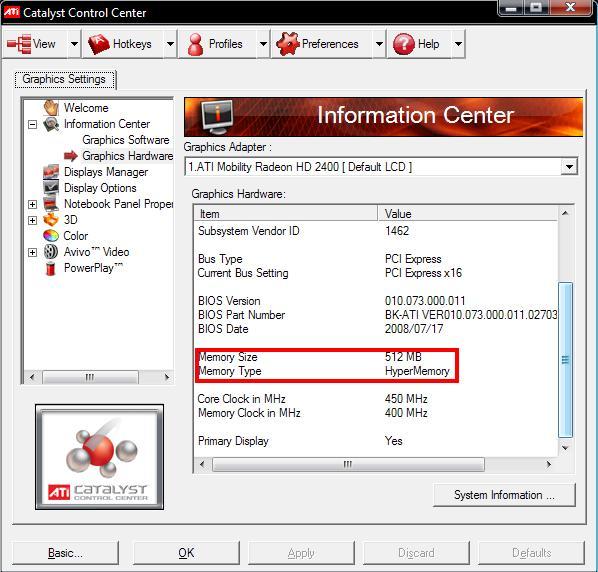Viewport: 598px width, 572px height.
Task: Click the hardware list vertical scrollbar thumb
Action: pos(565,360)
